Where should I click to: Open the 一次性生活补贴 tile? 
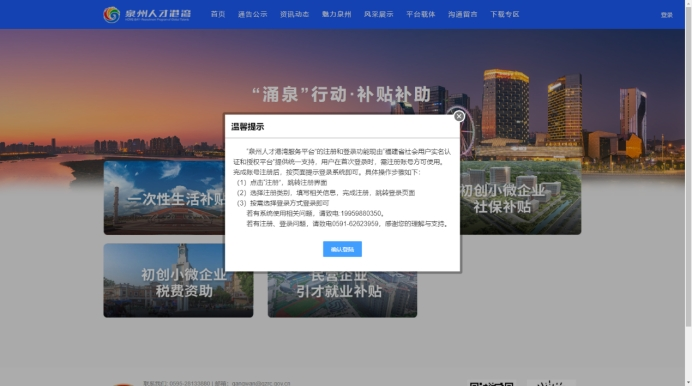[164, 198]
